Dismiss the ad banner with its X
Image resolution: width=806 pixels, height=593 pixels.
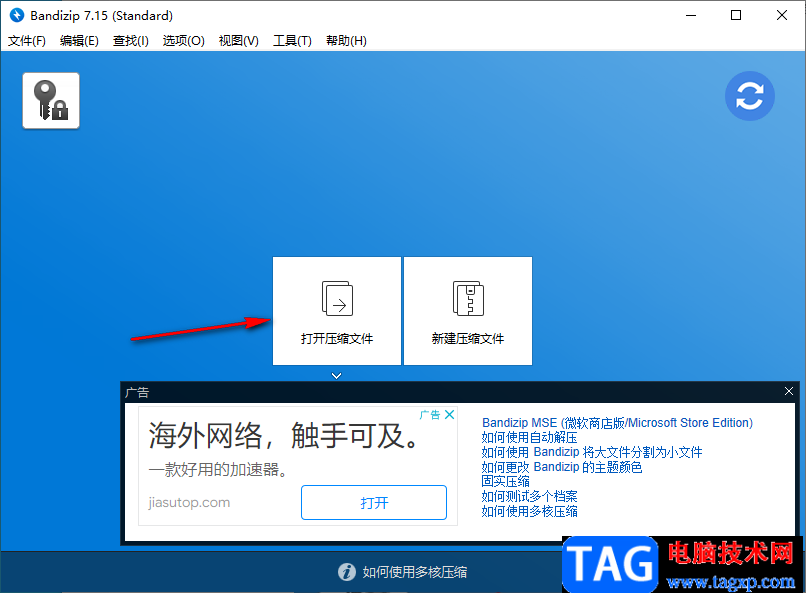point(450,415)
